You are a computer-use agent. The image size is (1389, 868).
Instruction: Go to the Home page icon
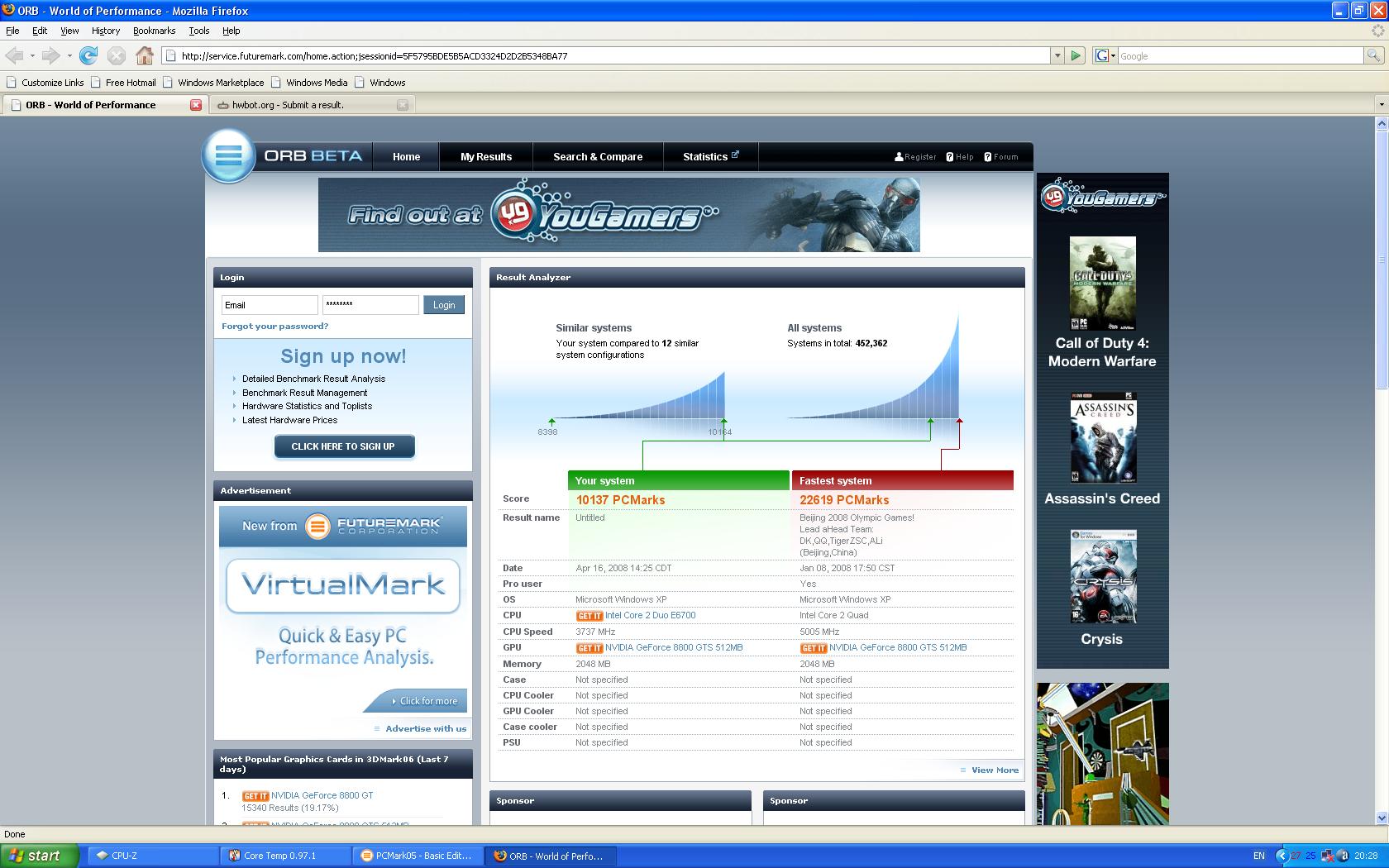tap(145, 55)
